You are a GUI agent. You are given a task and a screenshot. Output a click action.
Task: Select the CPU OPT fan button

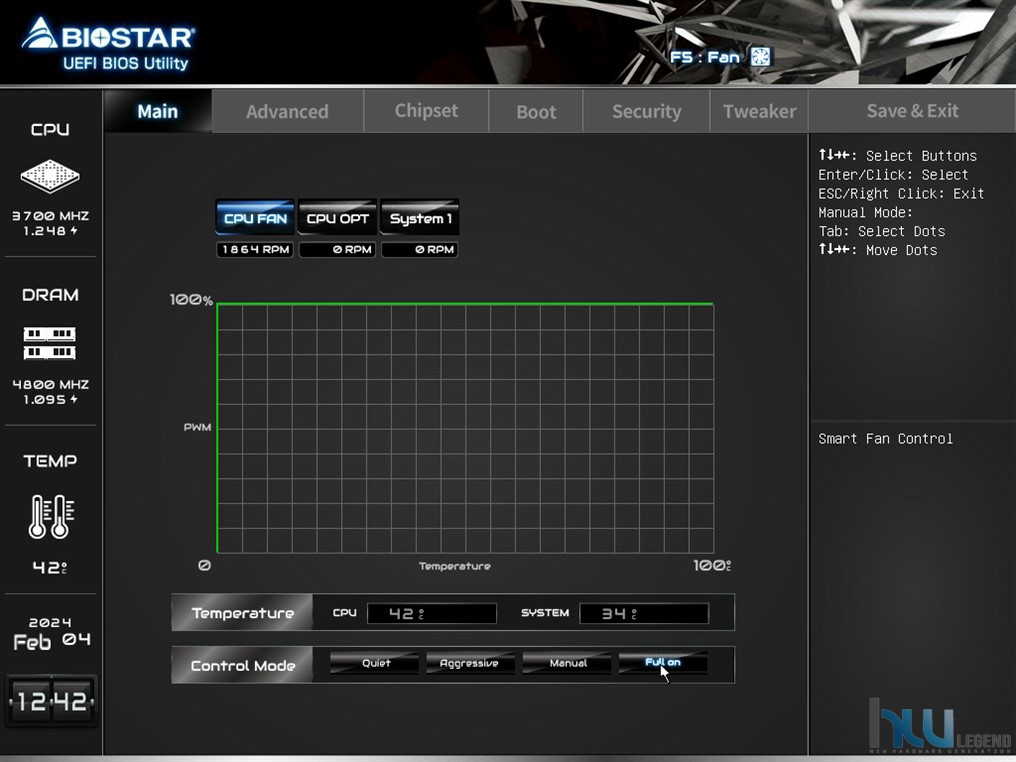click(338, 218)
